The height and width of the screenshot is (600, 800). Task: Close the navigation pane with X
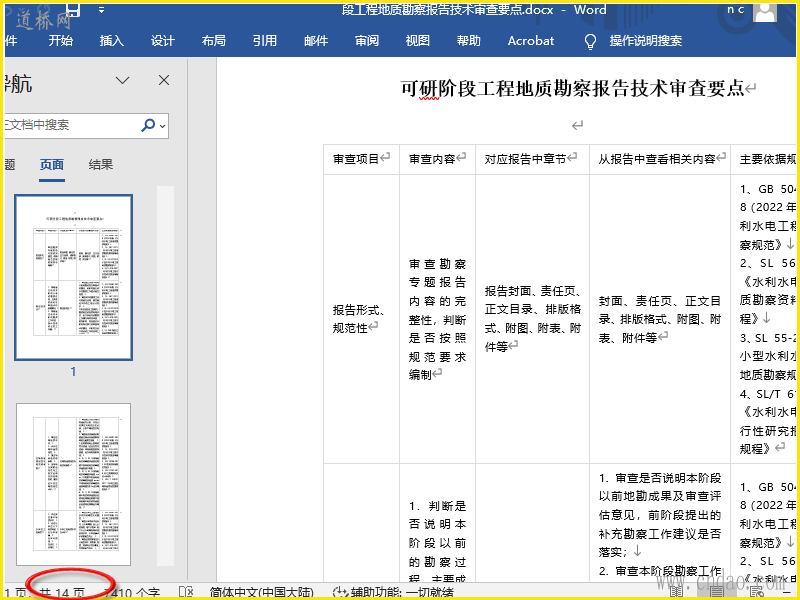click(164, 80)
